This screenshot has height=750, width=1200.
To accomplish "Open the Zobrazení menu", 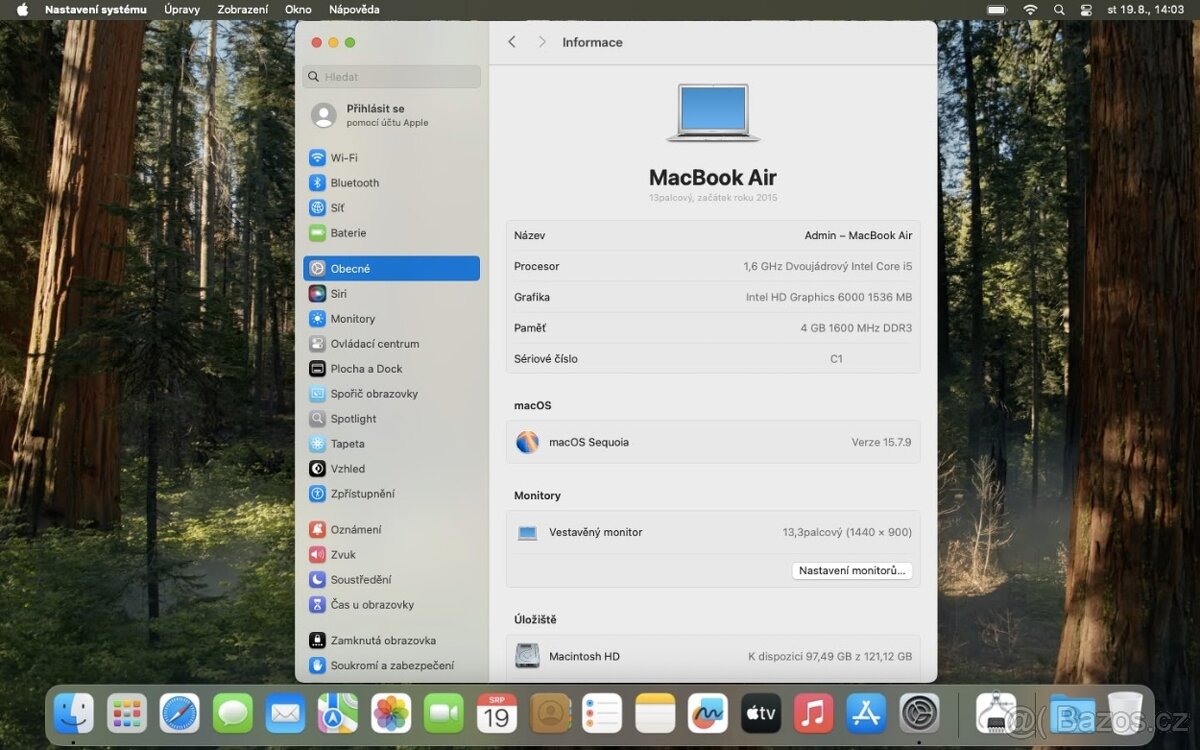I will [243, 9].
